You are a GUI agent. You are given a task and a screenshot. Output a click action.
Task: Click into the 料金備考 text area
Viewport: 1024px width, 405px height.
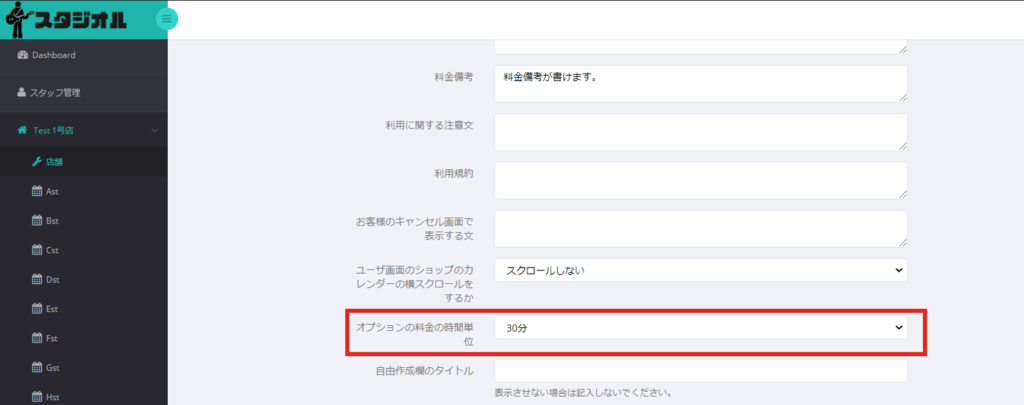(700, 84)
